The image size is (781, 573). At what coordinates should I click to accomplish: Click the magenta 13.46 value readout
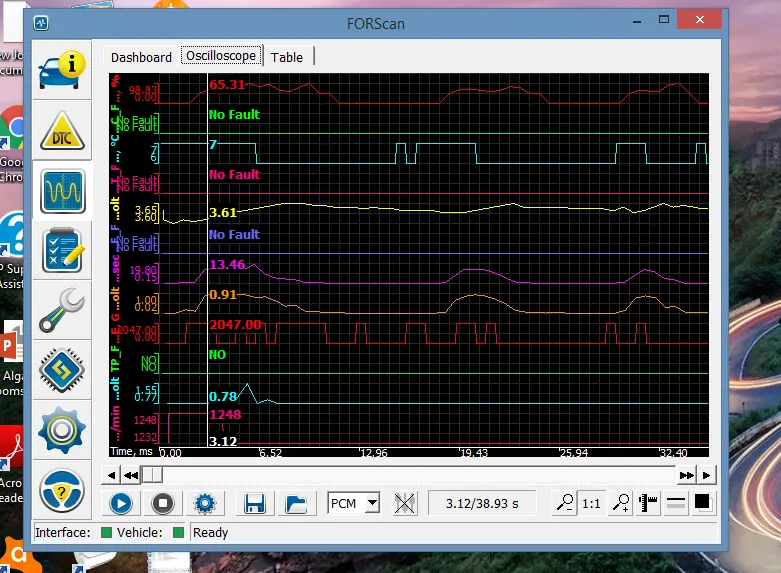(227, 265)
